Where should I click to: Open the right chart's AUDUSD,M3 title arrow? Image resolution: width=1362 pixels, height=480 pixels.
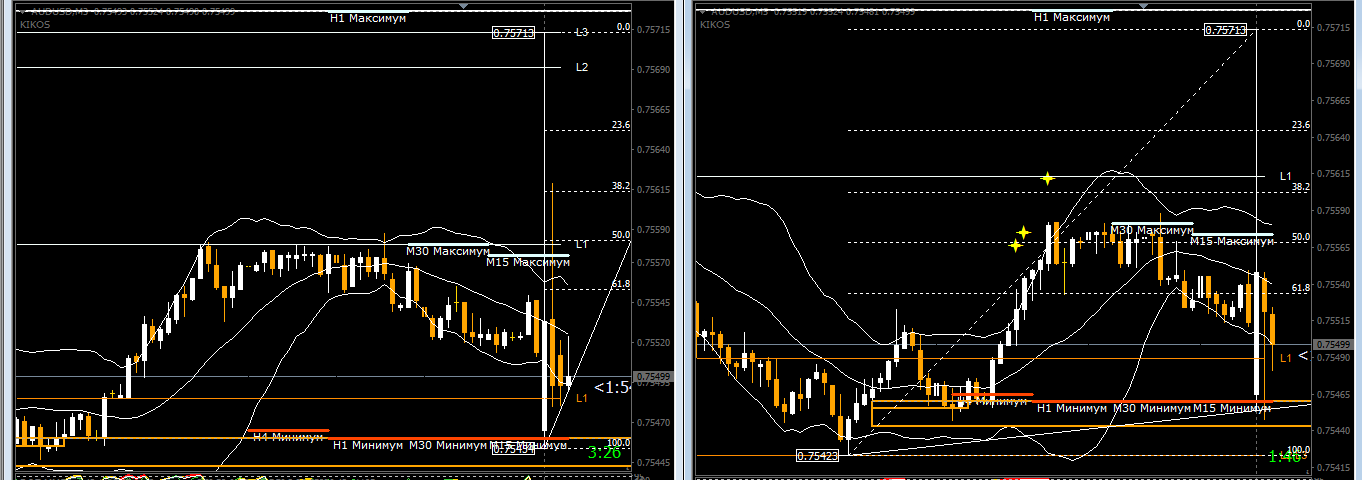coord(702,11)
